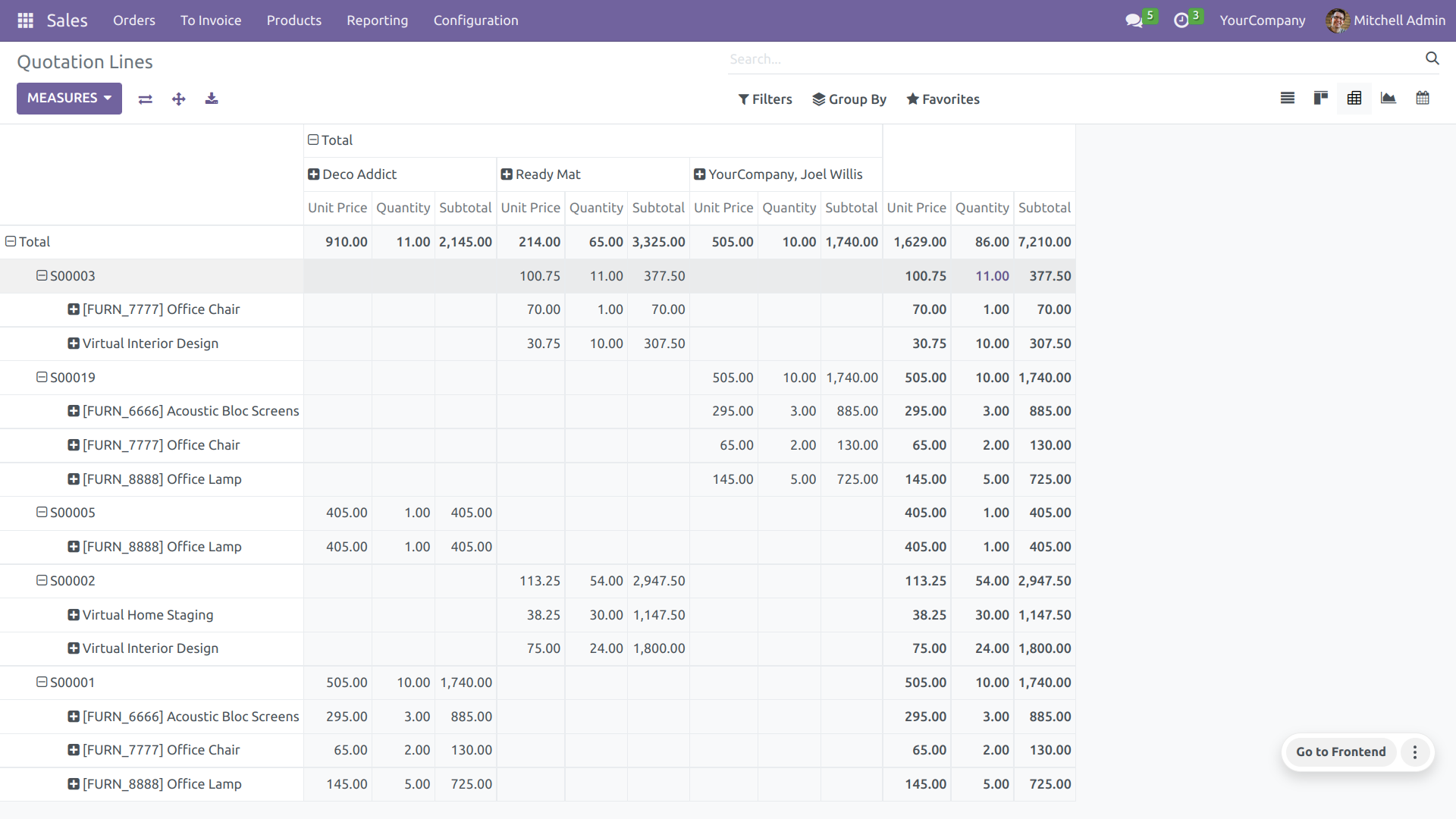Open the conversations message icon
Screen dimensions: 1456x819
click(1134, 20)
